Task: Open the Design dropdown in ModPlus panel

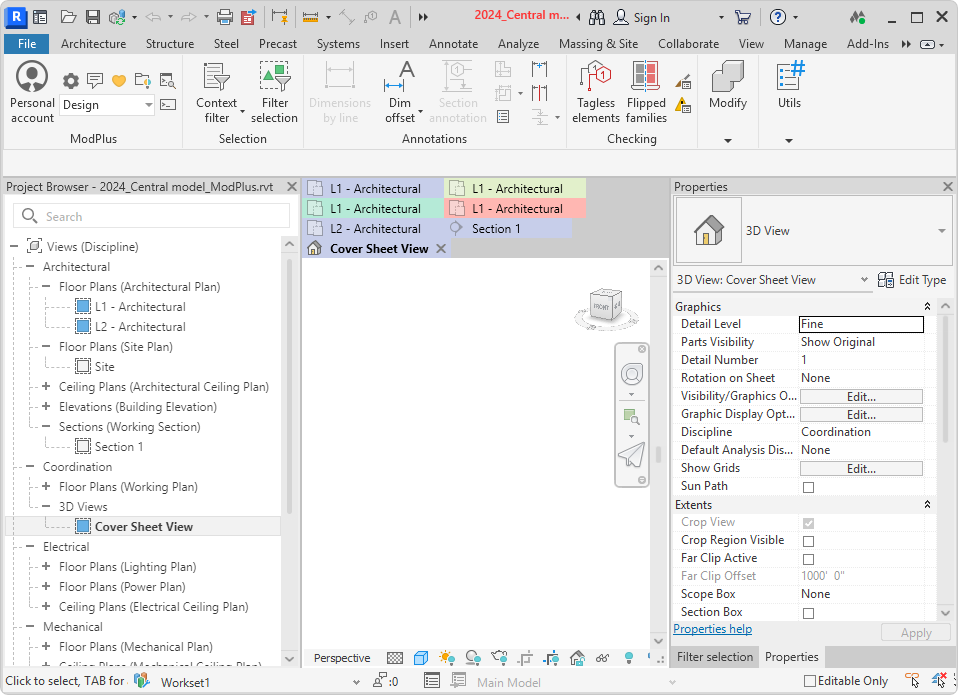Action: pos(148,105)
